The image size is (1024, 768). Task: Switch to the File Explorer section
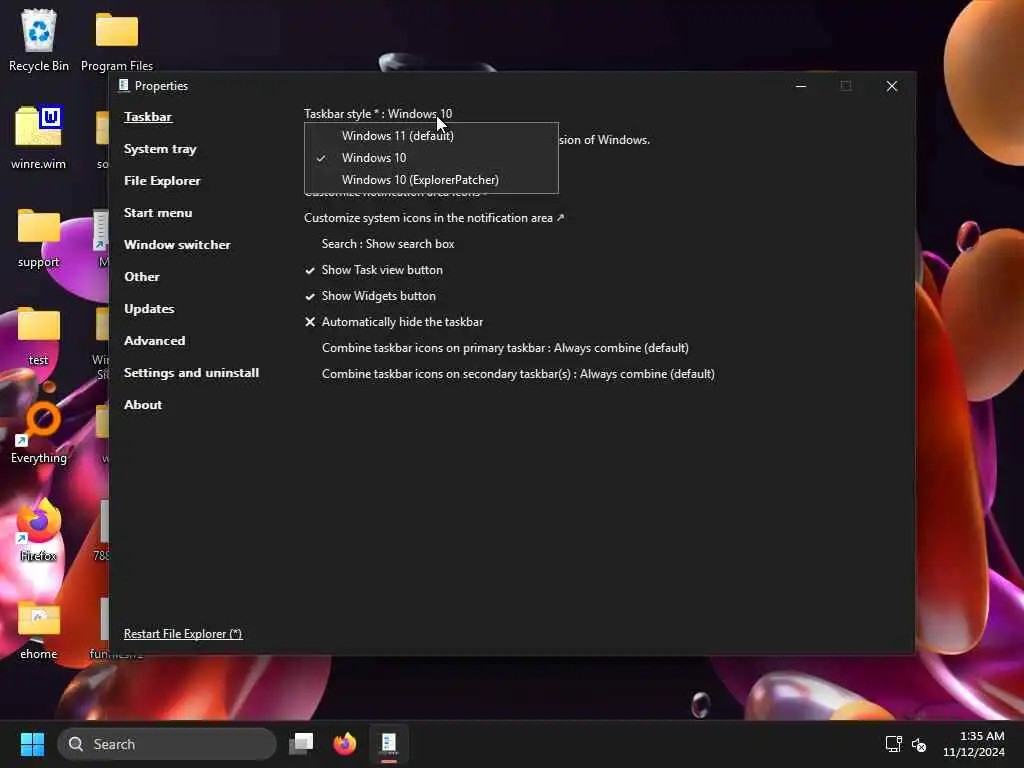162,181
